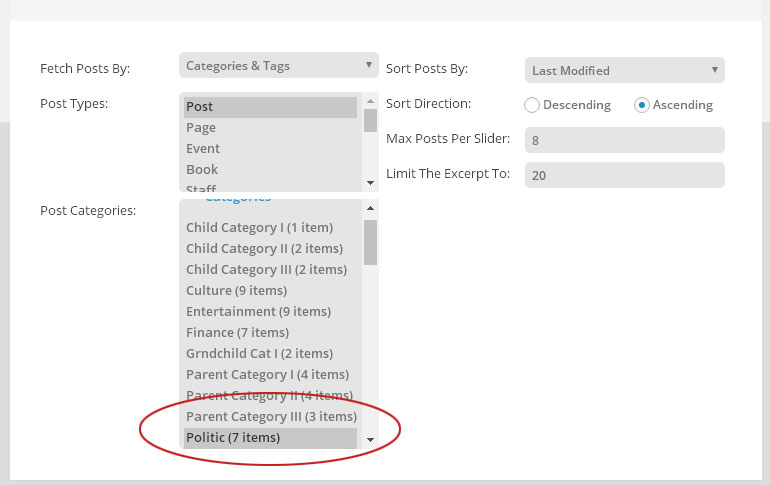Image resolution: width=770 pixels, height=485 pixels.
Task: Select Entertainment (9 items) category
Action: (x=270, y=312)
